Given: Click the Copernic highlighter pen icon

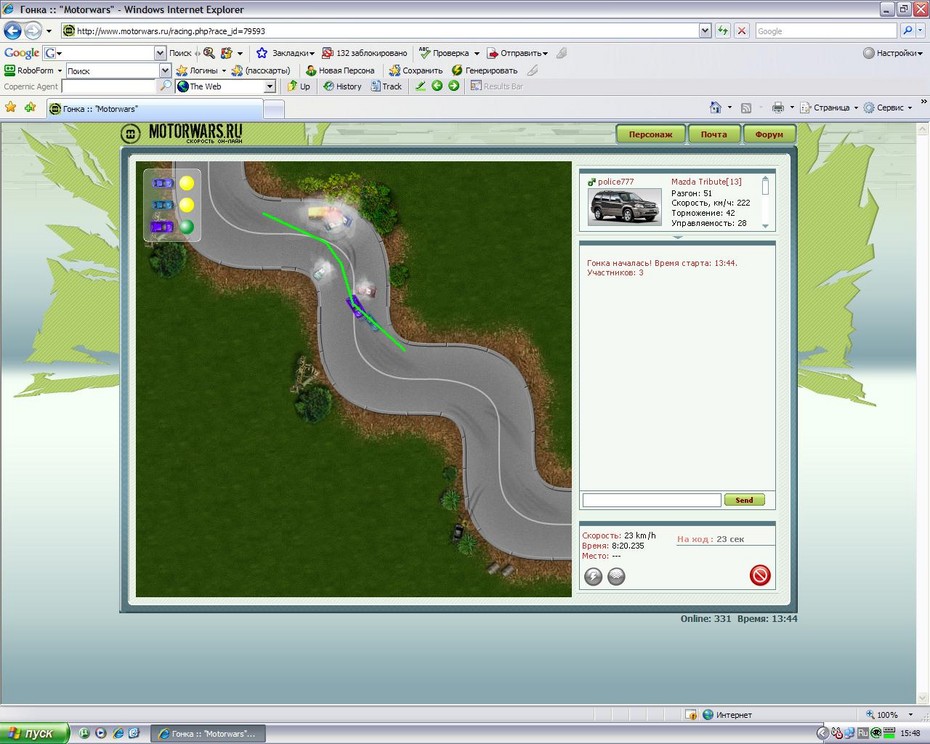Looking at the screenshot, I should tap(421, 86).
